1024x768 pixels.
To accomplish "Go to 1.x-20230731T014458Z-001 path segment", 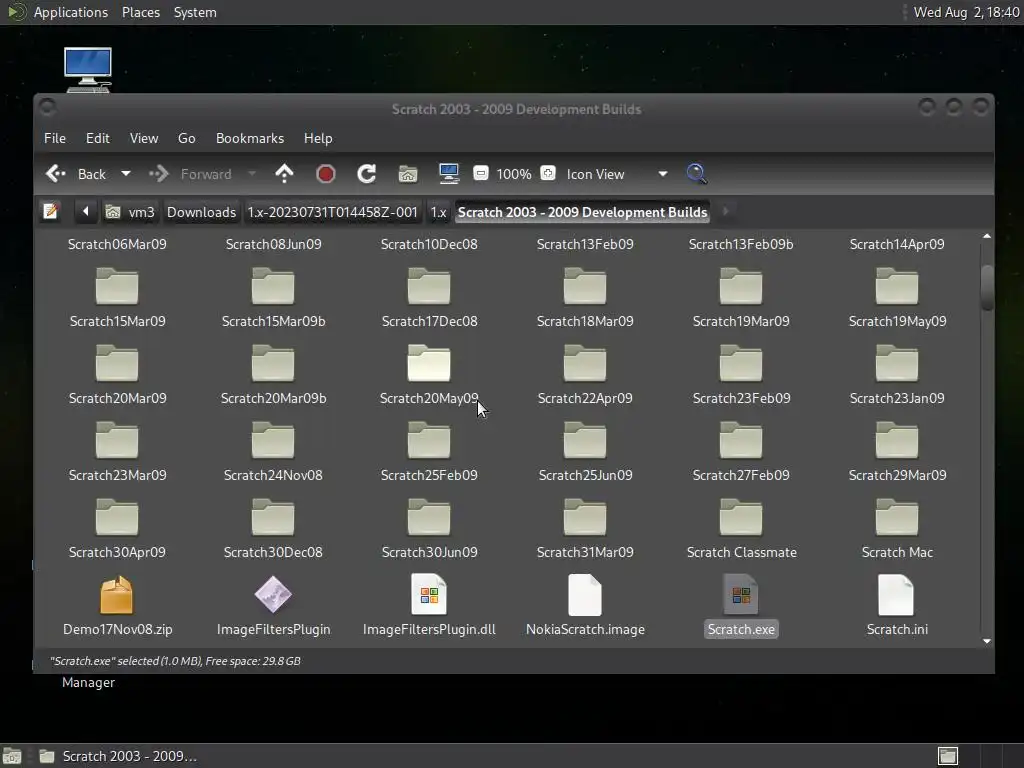I will (x=332, y=212).
